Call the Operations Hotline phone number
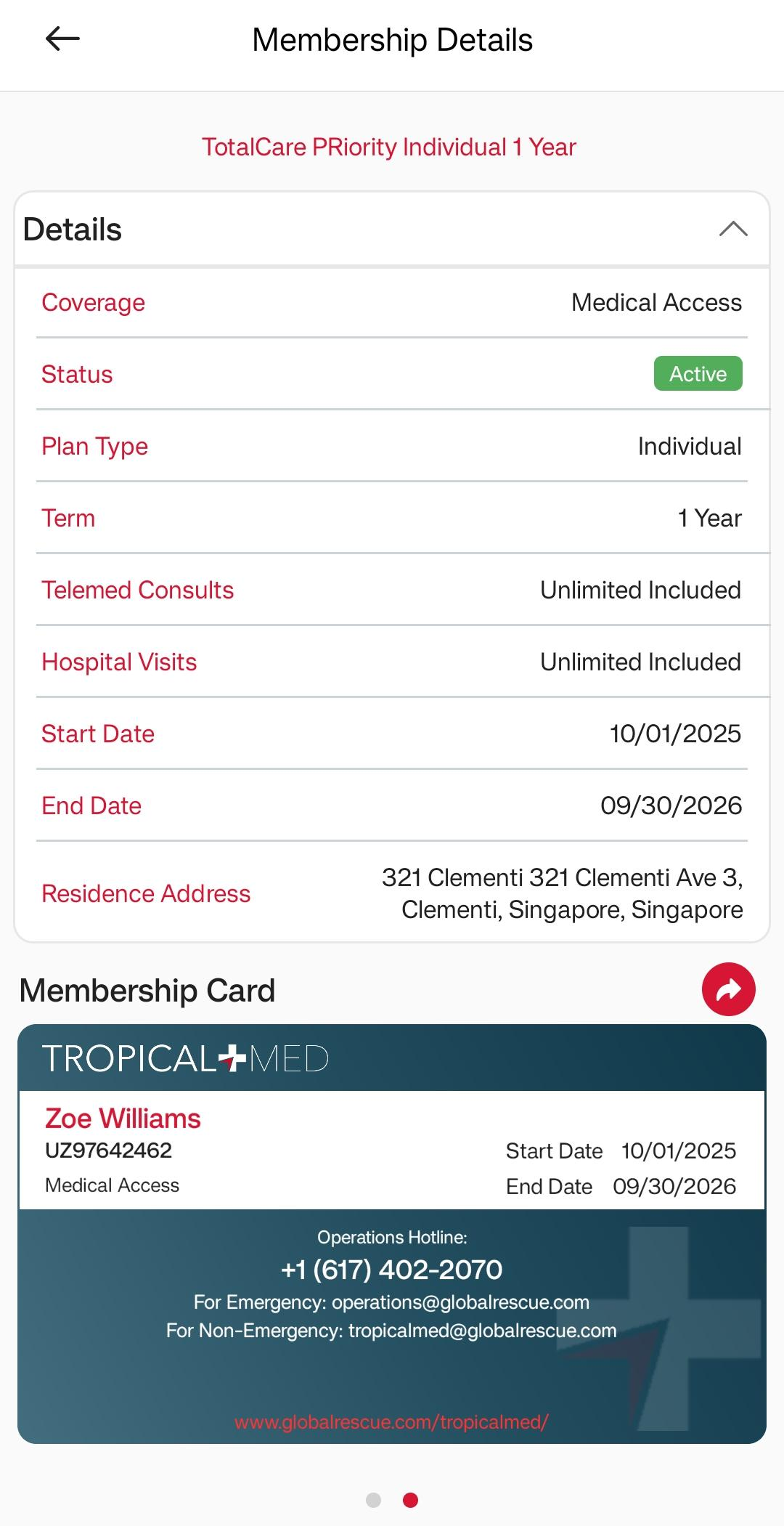Viewport: 784px width, 1526px height. pyautogui.click(x=391, y=1270)
